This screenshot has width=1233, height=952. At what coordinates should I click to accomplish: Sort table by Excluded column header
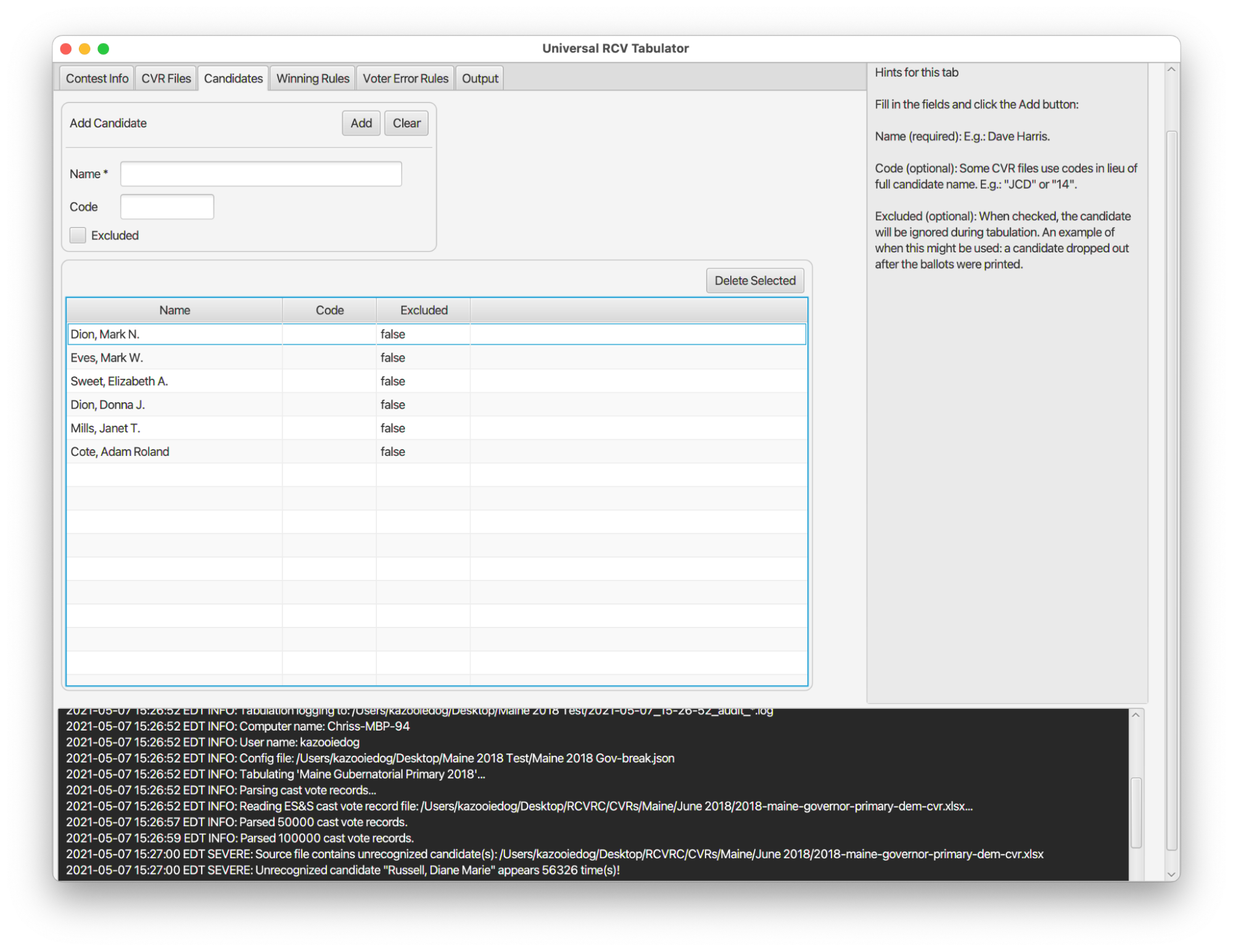pos(424,310)
